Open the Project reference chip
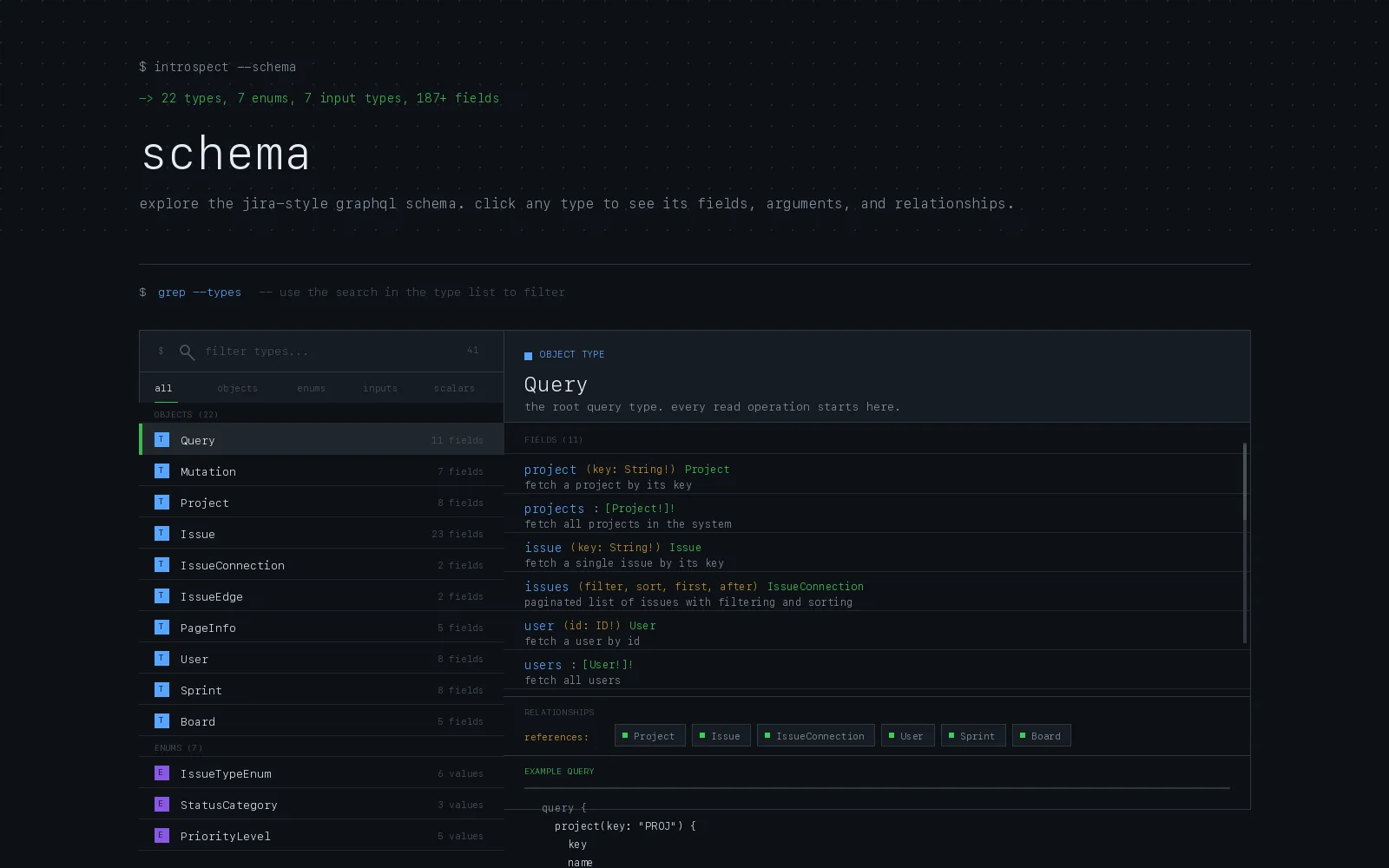 tap(649, 735)
